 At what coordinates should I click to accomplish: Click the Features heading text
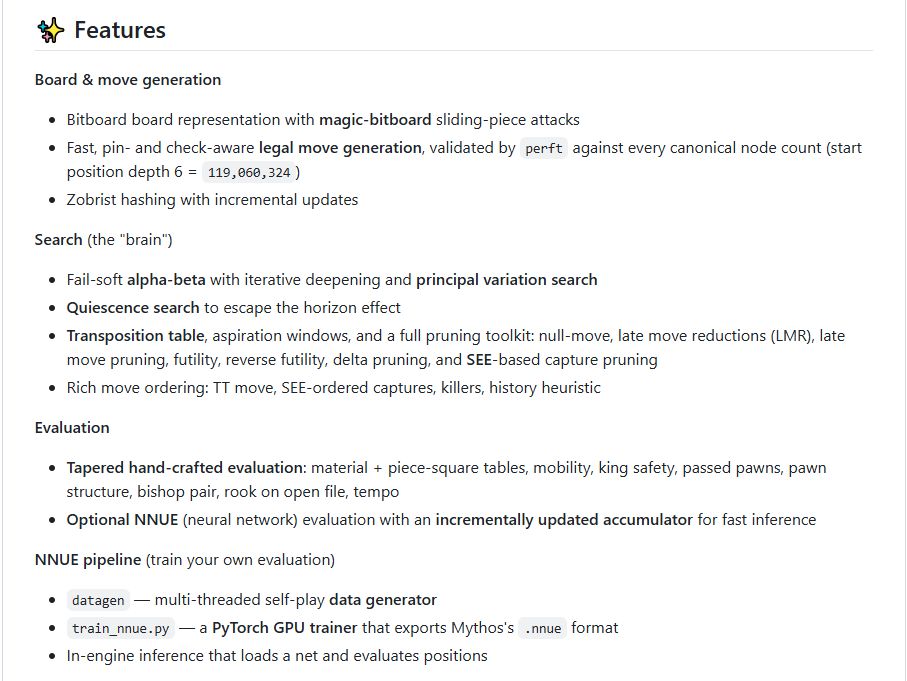coord(120,30)
